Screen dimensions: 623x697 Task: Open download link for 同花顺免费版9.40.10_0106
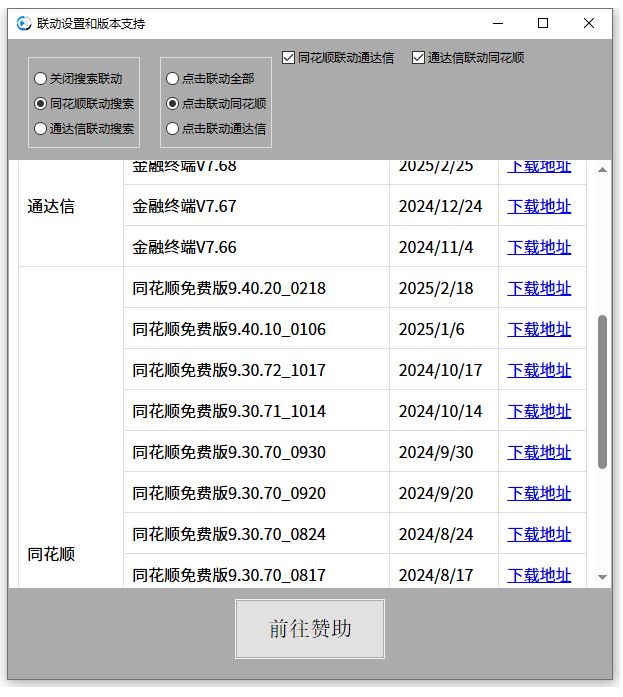[539, 329]
